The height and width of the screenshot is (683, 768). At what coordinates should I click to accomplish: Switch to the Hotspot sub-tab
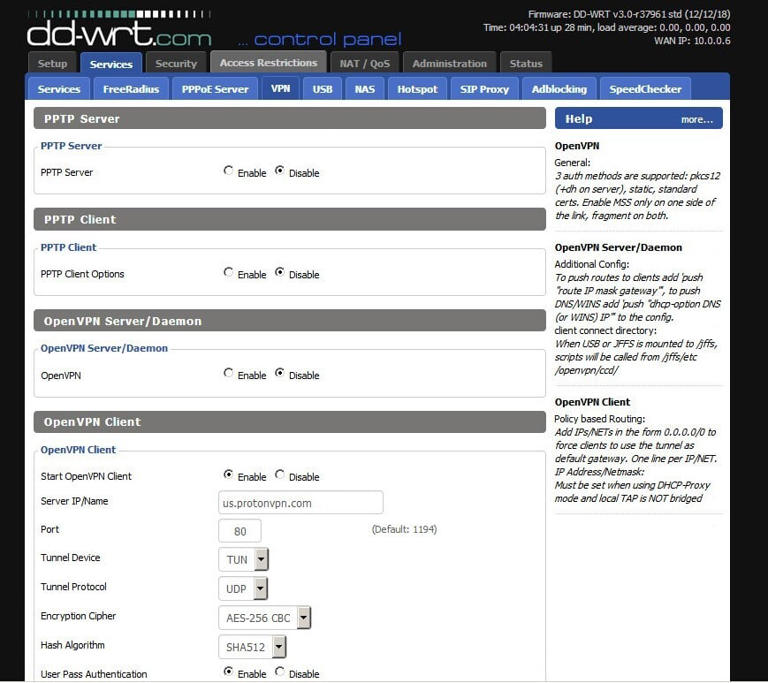(417, 89)
